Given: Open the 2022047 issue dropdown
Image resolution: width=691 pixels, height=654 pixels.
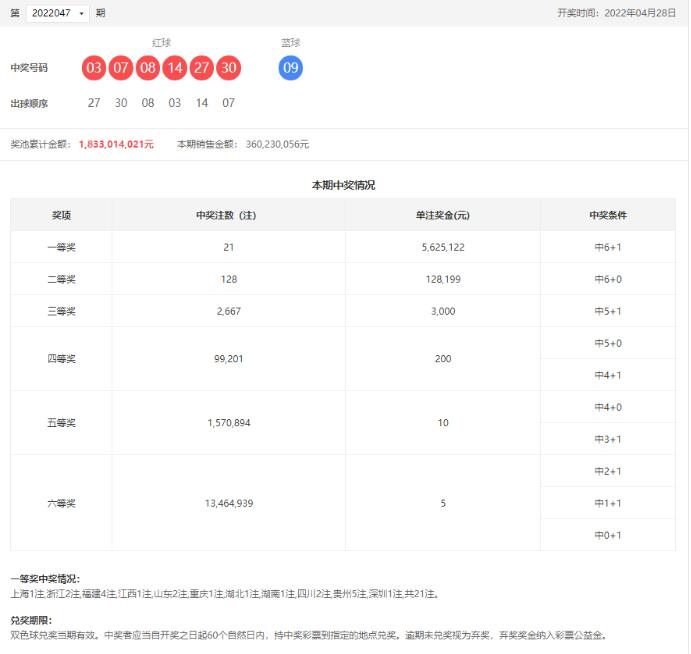Looking at the screenshot, I should coord(57,13).
